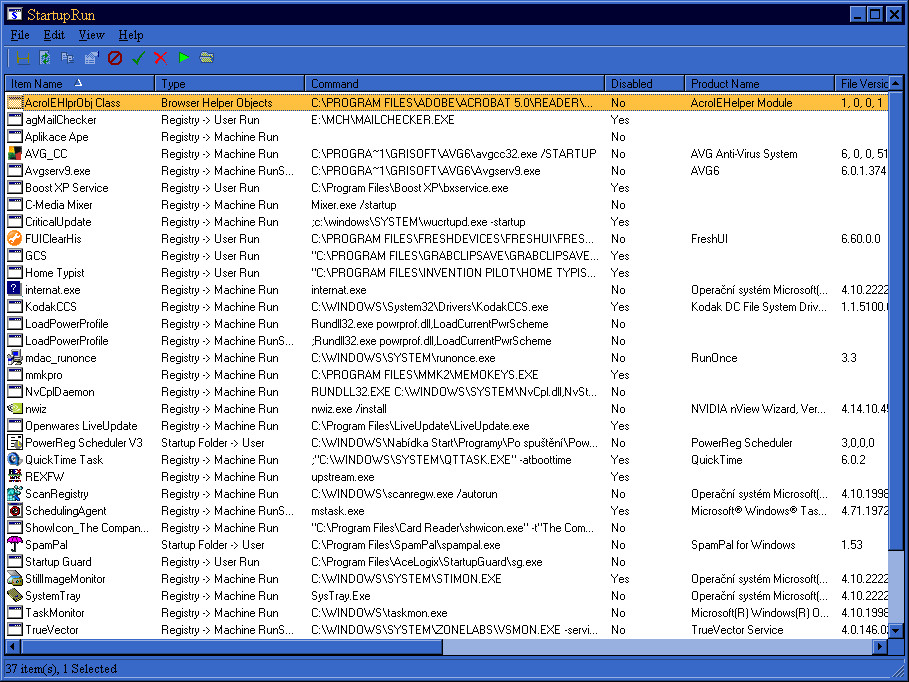The width and height of the screenshot is (909, 682).
Task: Select the KodakCCS entry
Action: [x=50, y=306]
